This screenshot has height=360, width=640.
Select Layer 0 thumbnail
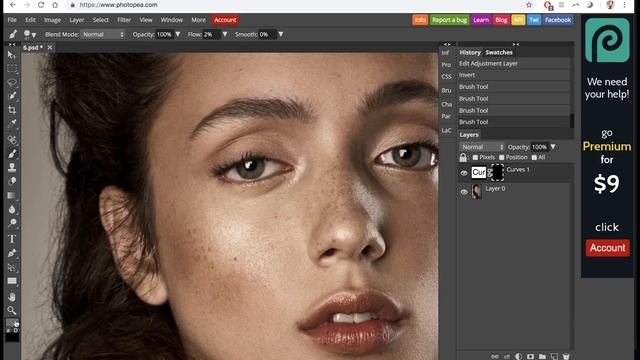pyautogui.click(x=476, y=191)
